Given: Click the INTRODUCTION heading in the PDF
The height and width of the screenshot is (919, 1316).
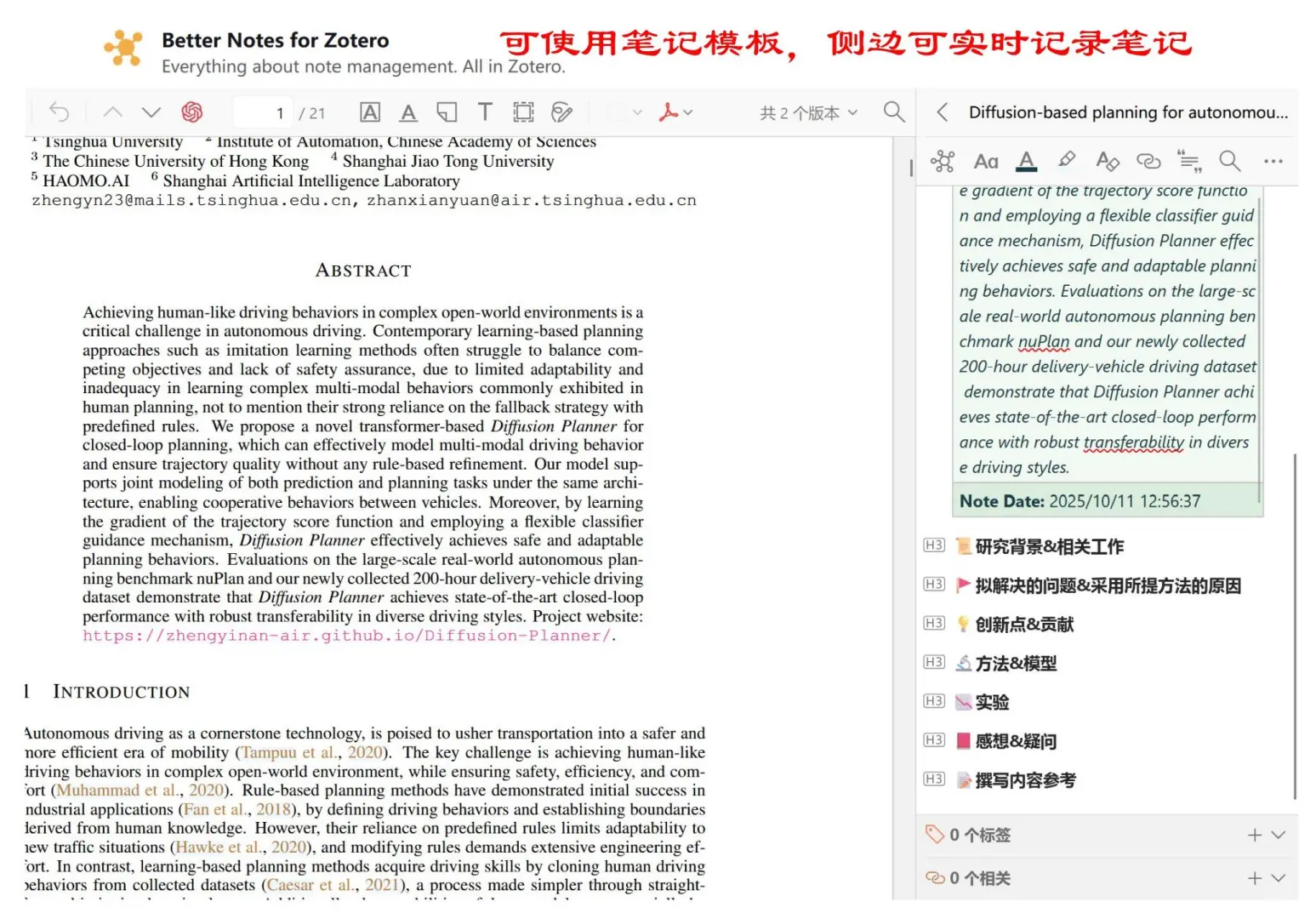Looking at the screenshot, I should click(x=121, y=692).
